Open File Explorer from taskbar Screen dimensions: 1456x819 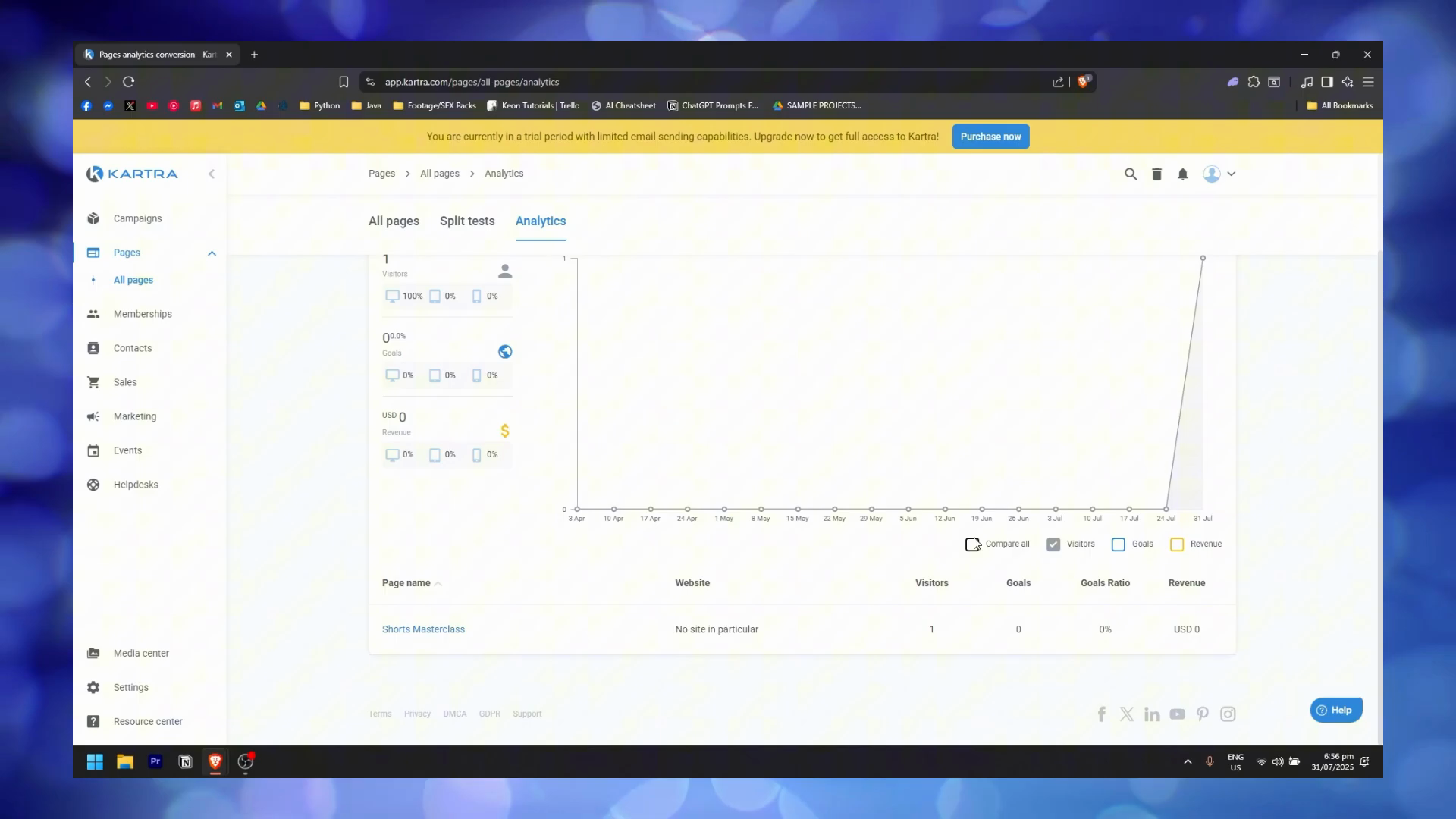[125, 761]
